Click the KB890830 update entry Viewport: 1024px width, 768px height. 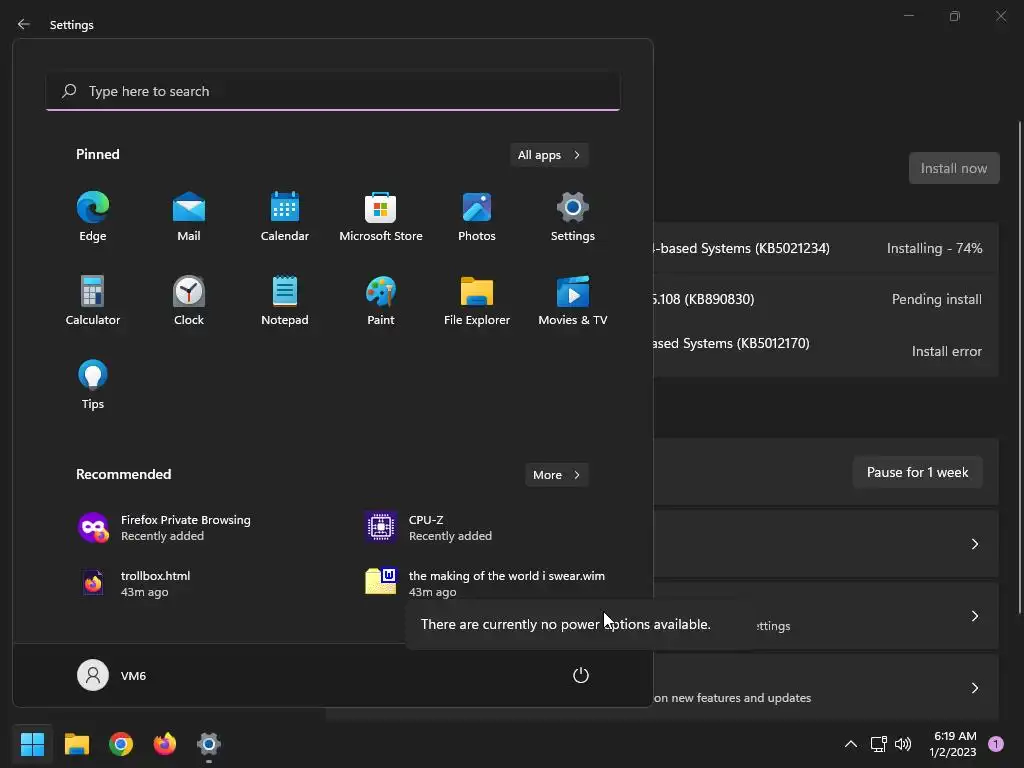(826, 299)
